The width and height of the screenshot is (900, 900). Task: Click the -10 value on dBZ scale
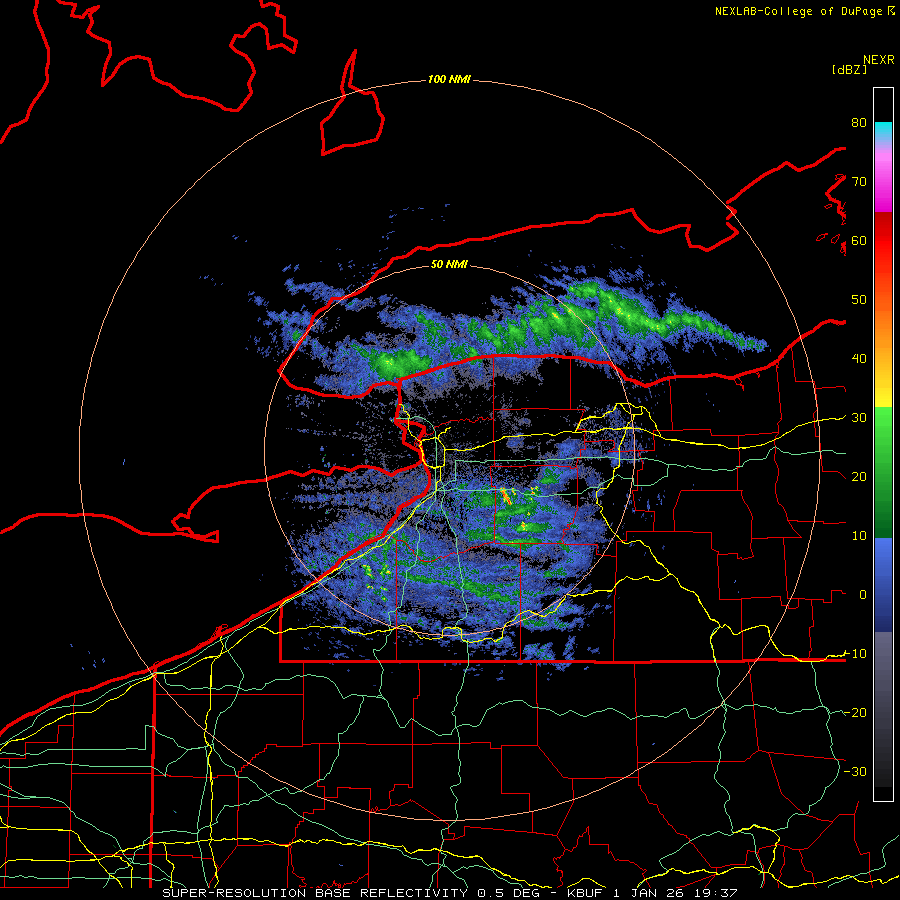(x=855, y=654)
